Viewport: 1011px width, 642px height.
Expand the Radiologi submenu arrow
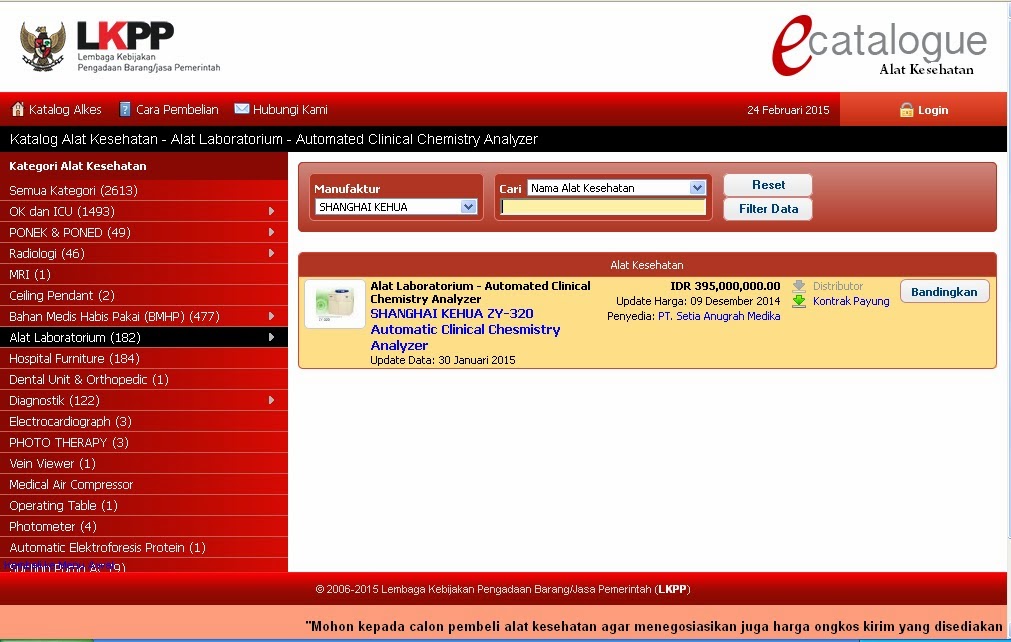point(271,253)
